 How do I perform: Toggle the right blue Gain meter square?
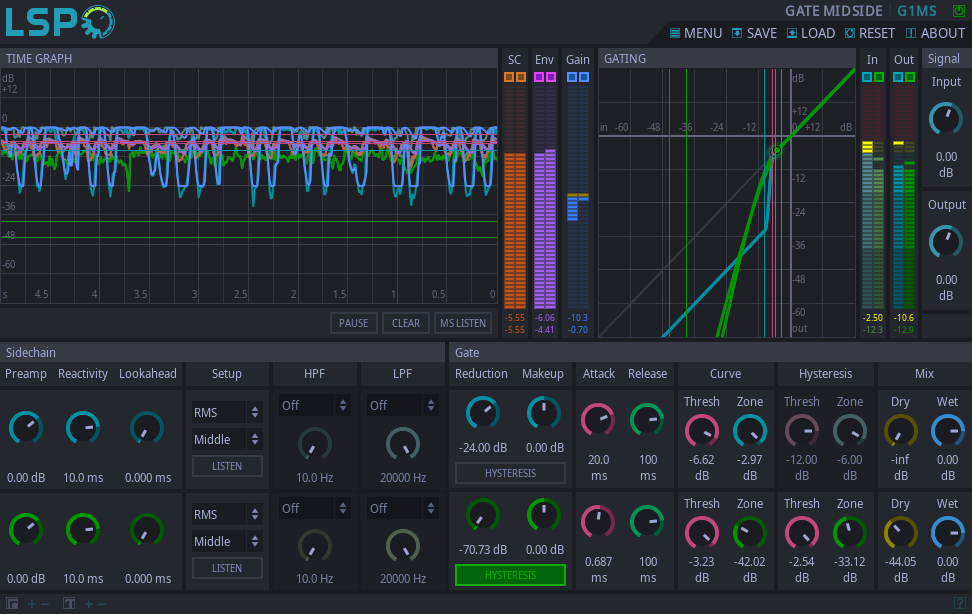[x=583, y=77]
